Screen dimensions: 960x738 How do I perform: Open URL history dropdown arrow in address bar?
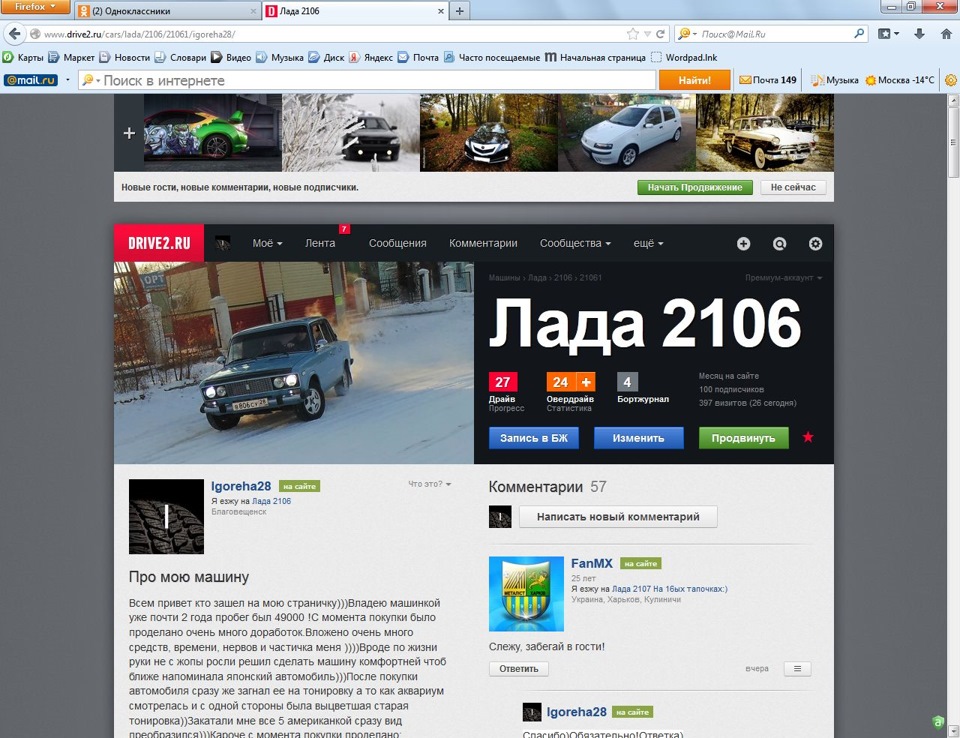[647, 34]
